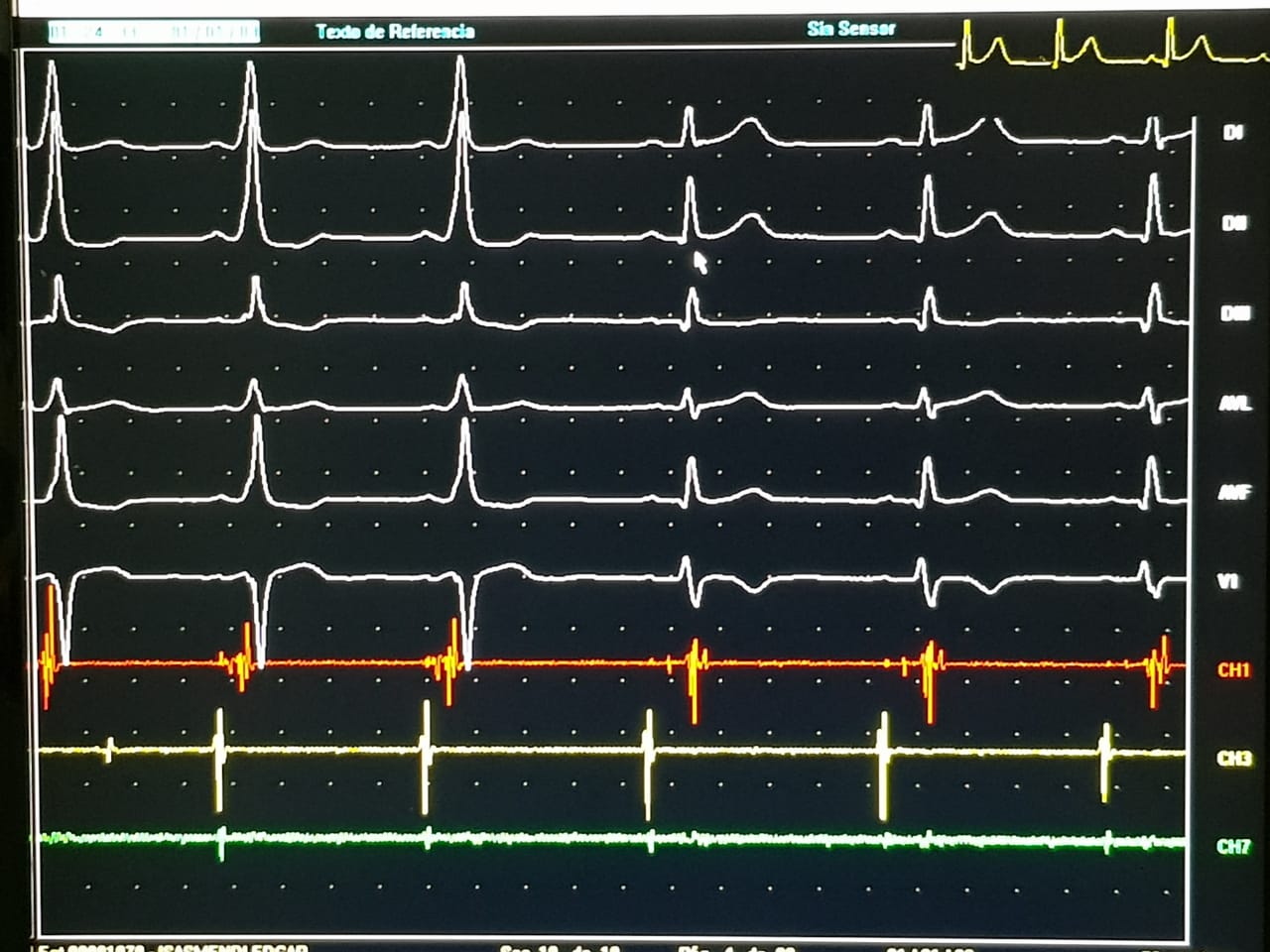Select the V1 lead channel label

[x=1227, y=581]
